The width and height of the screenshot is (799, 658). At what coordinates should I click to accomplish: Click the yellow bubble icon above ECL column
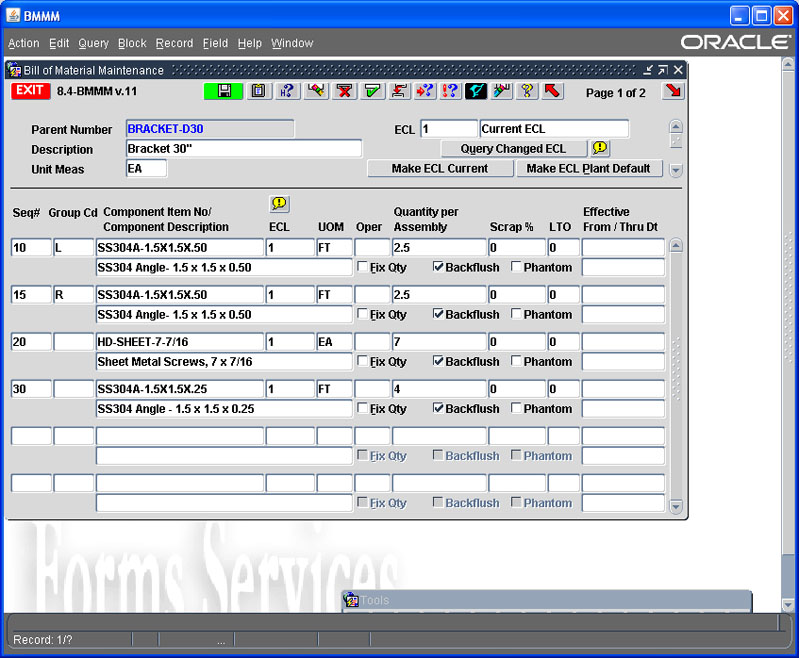click(279, 204)
